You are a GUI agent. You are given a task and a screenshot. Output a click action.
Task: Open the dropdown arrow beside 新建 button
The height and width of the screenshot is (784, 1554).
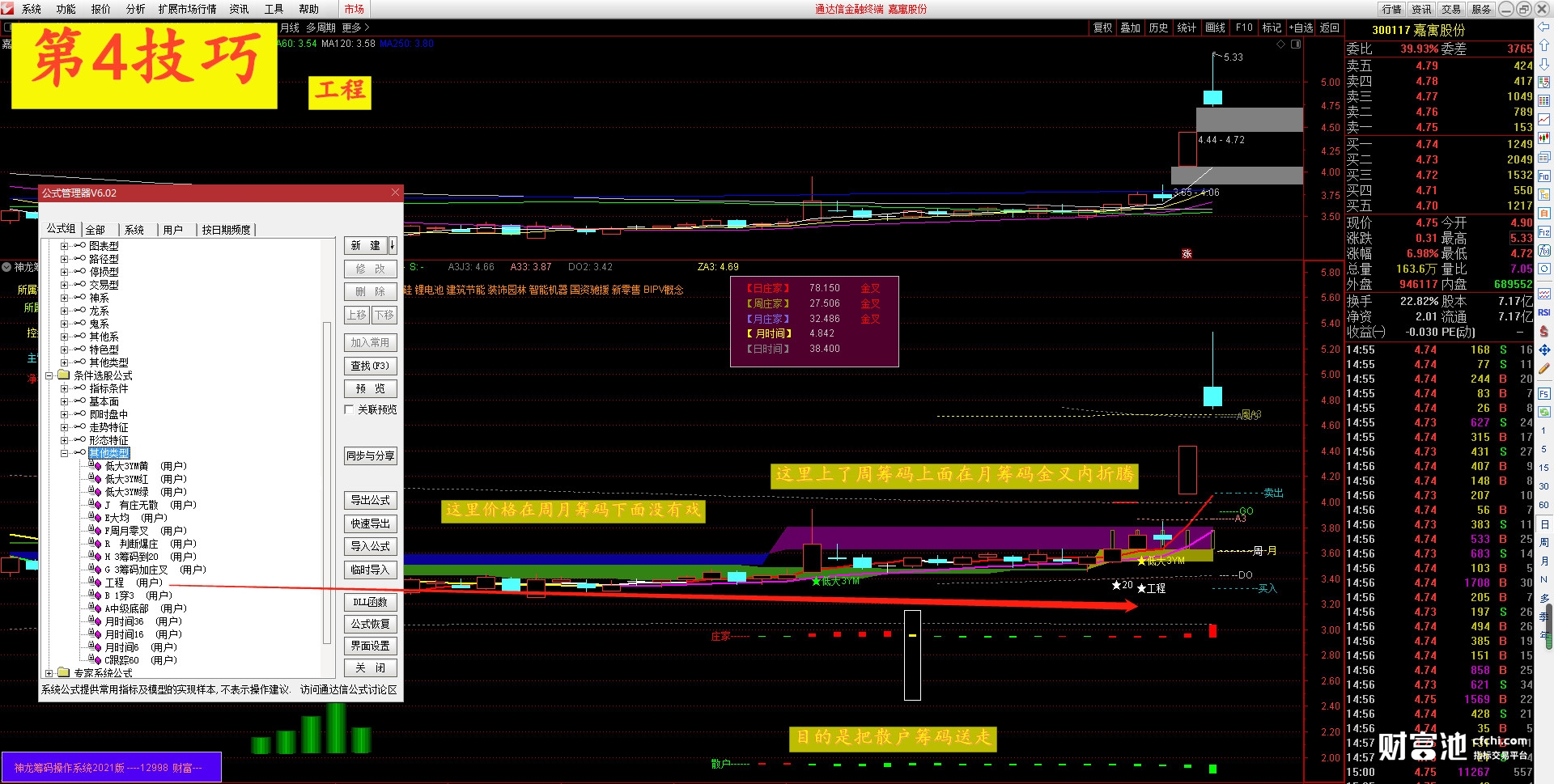point(393,245)
